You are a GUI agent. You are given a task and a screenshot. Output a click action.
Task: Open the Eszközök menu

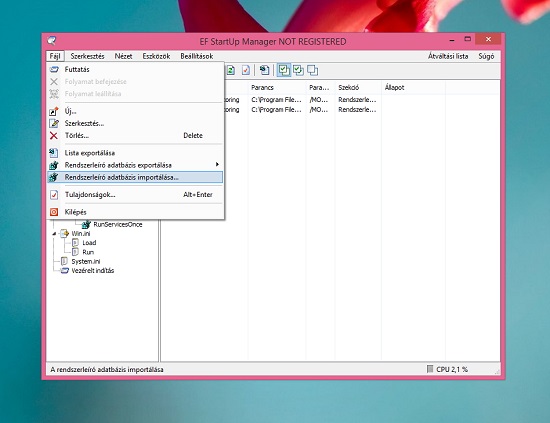click(156, 56)
